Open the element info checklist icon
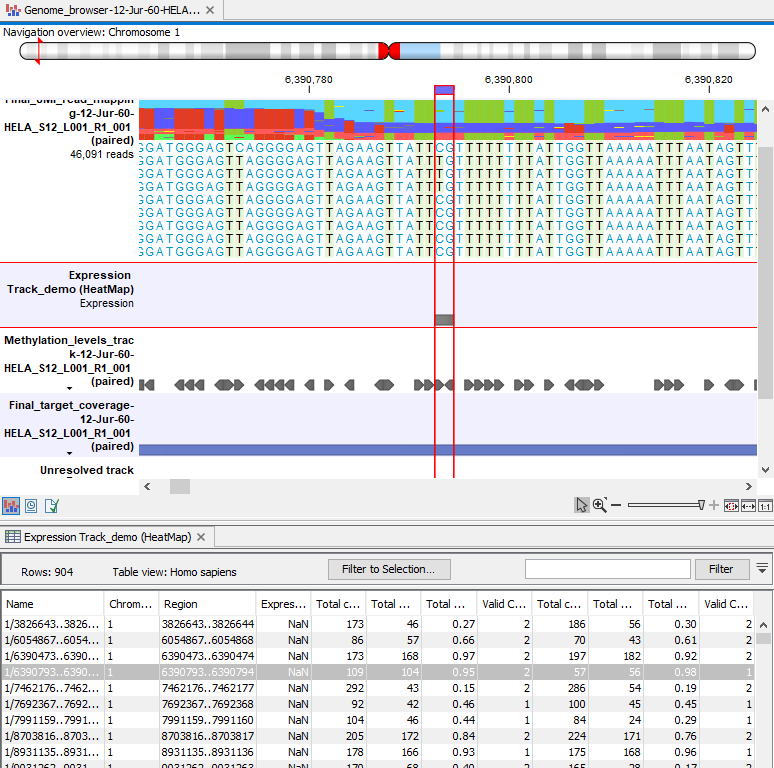Image resolution: width=774 pixels, height=768 pixels. coord(53,506)
